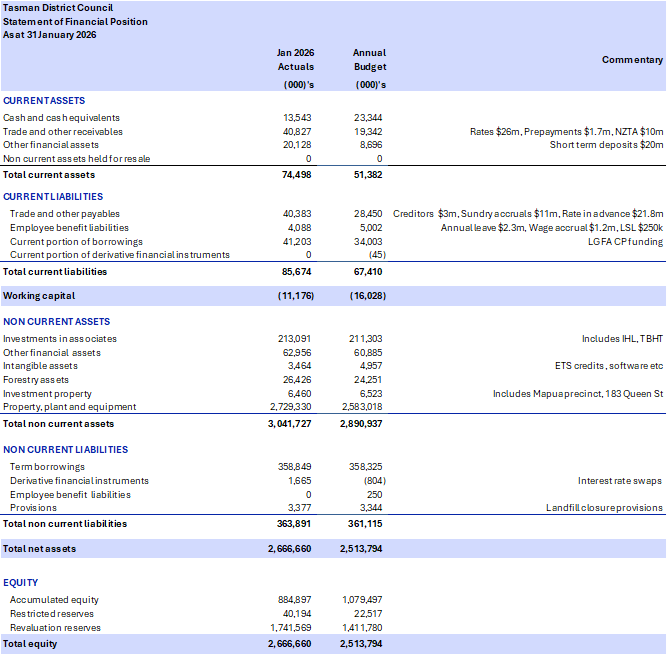Select the Trade and other receivables actual 40,827
The width and height of the screenshot is (667, 655).
[x=297, y=131]
